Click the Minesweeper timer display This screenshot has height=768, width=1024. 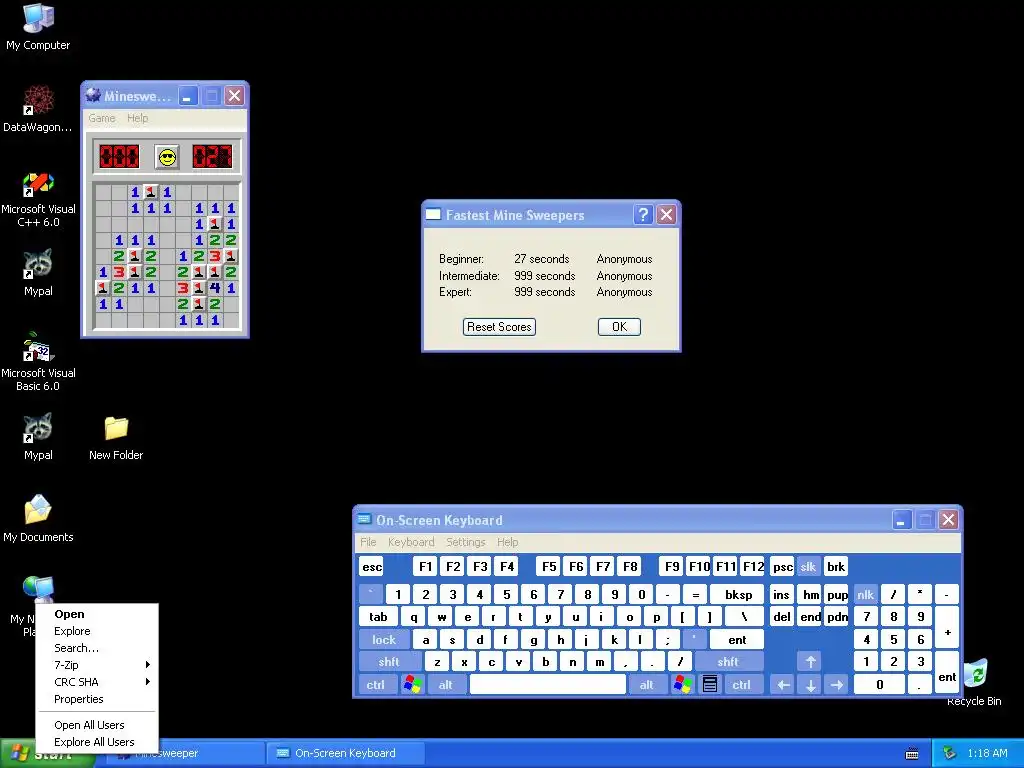(212, 157)
